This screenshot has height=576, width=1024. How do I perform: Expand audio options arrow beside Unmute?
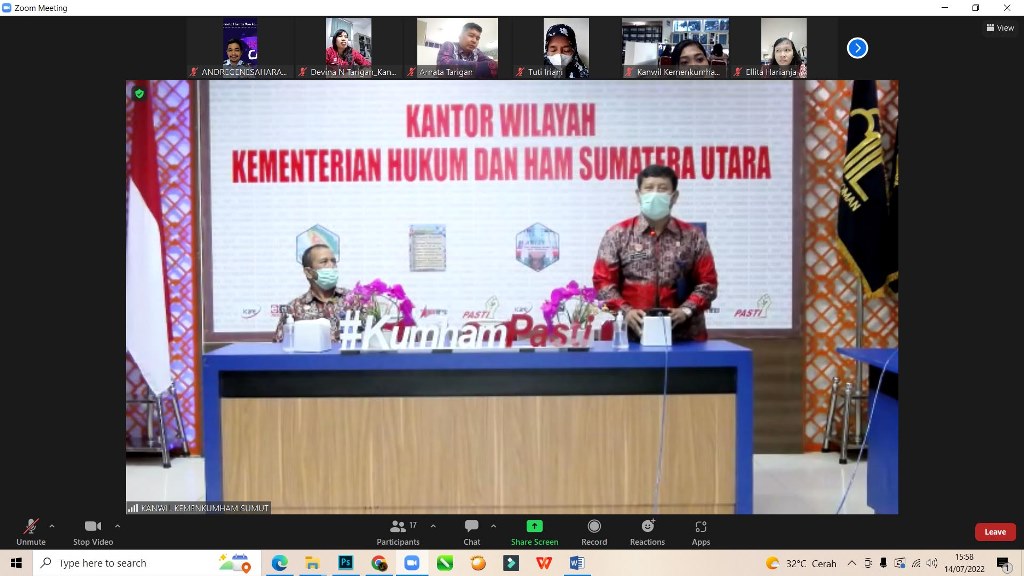point(52,526)
